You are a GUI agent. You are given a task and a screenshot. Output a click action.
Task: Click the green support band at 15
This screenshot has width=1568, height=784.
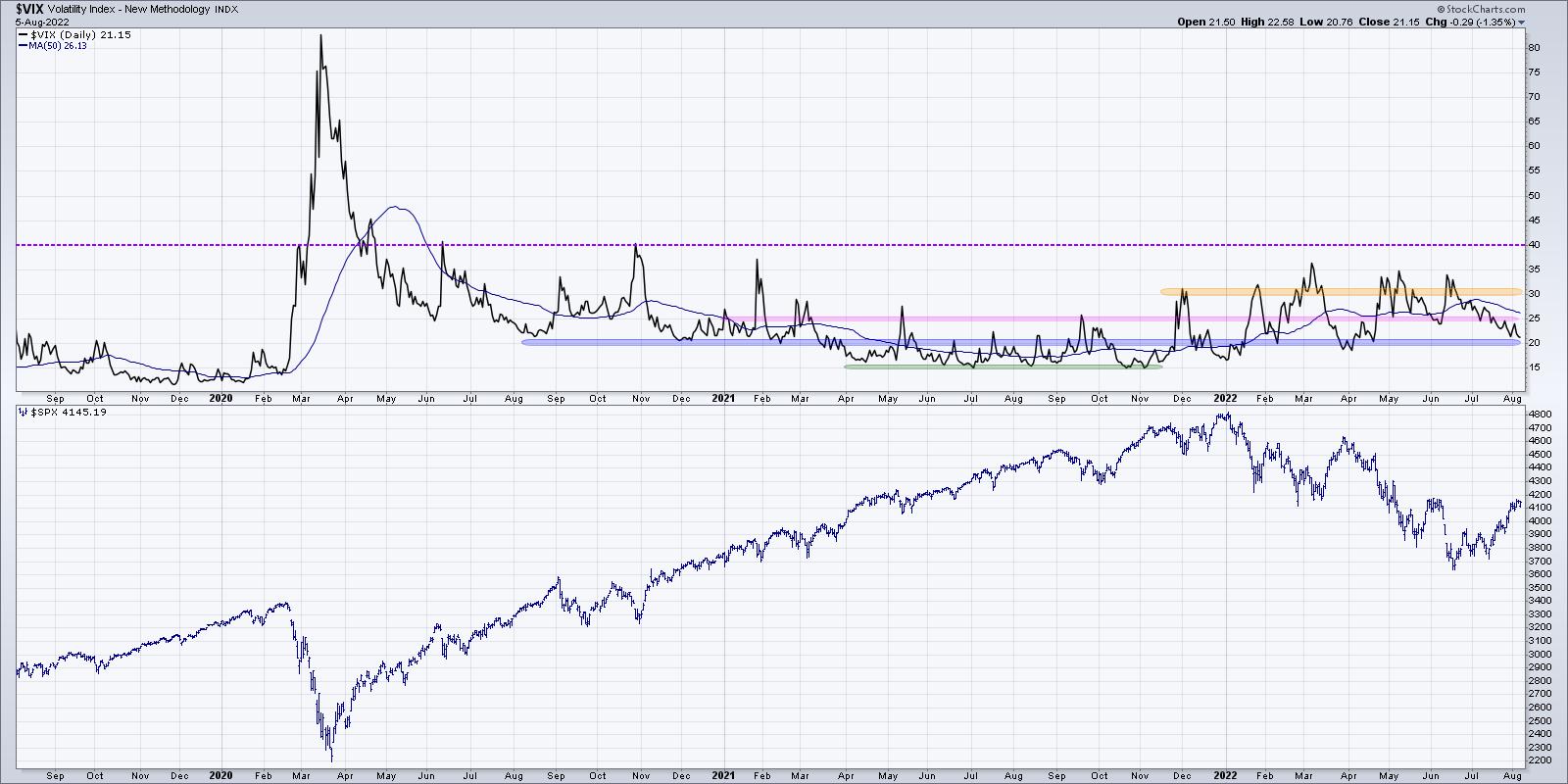tap(1002, 367)
